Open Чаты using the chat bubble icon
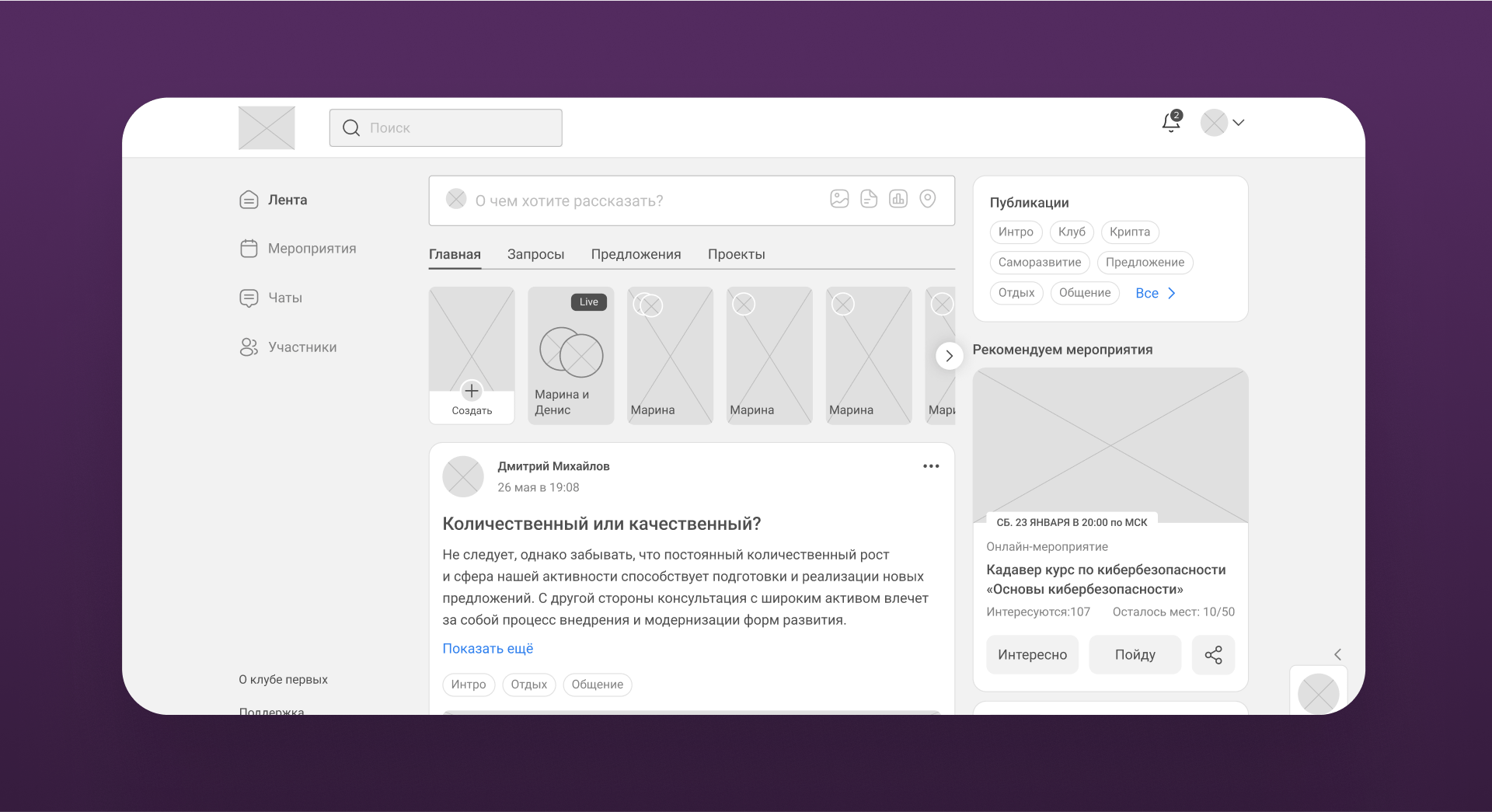Screen dimensions: 1492x812 pos(248,298)
